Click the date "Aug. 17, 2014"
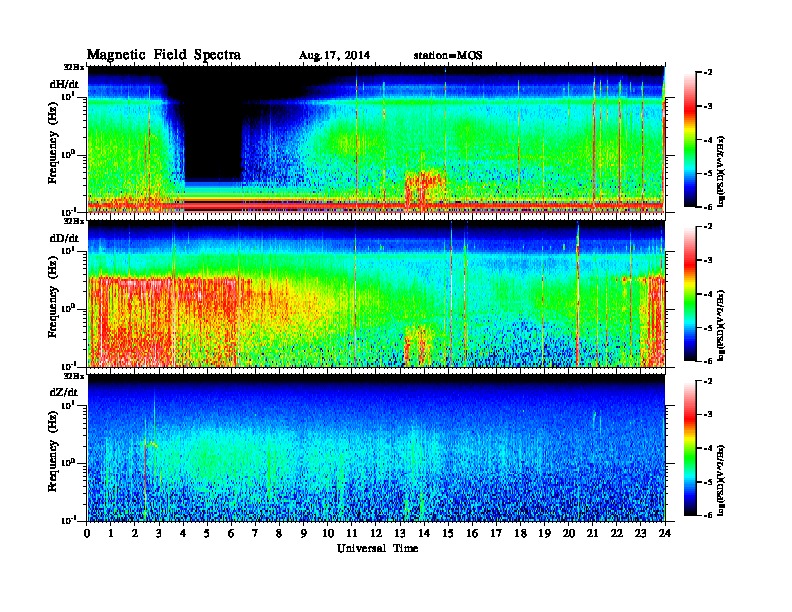 point(334,56)
